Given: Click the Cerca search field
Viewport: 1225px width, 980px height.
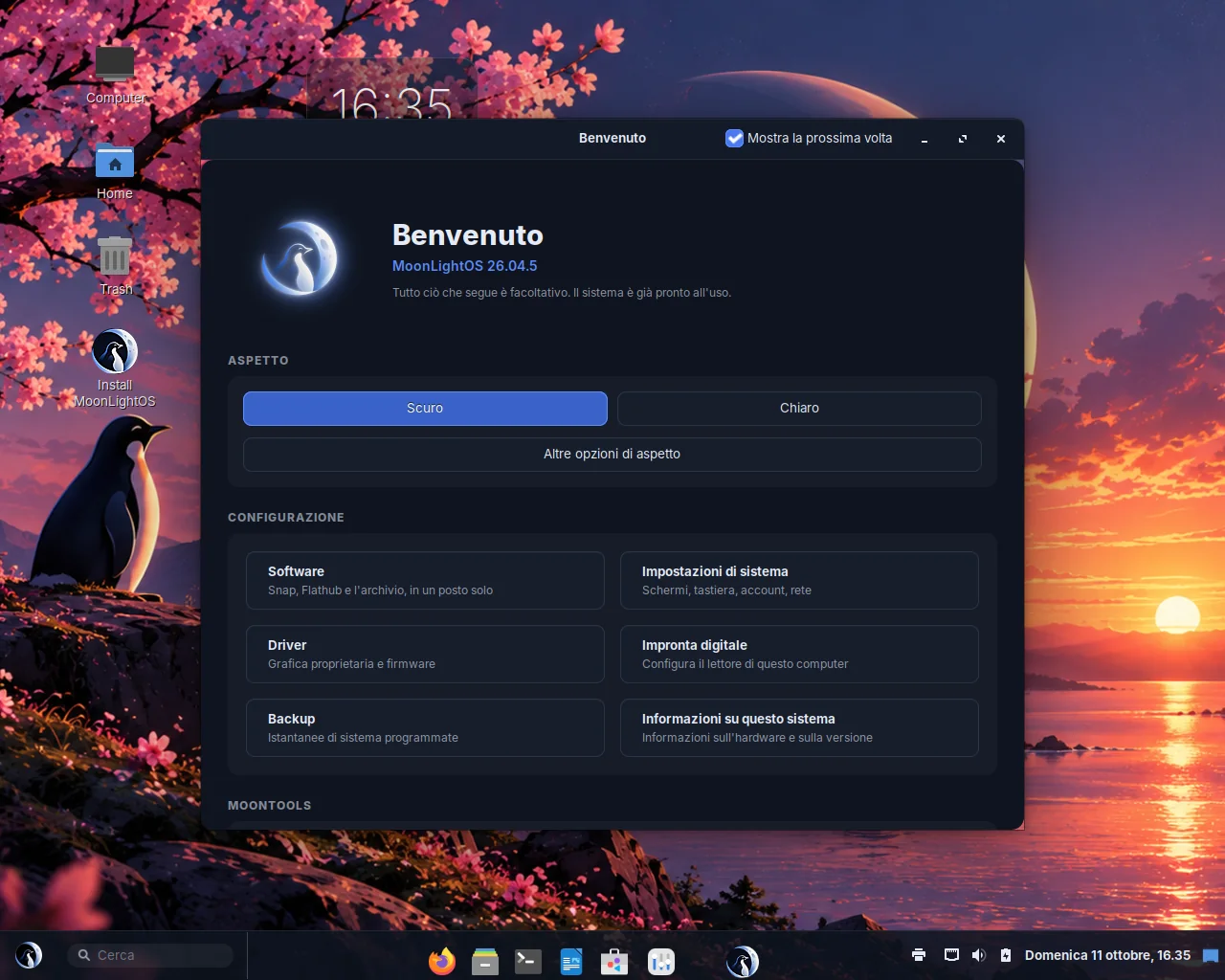Looking at the screenshot, I should [x=150, y=955].
